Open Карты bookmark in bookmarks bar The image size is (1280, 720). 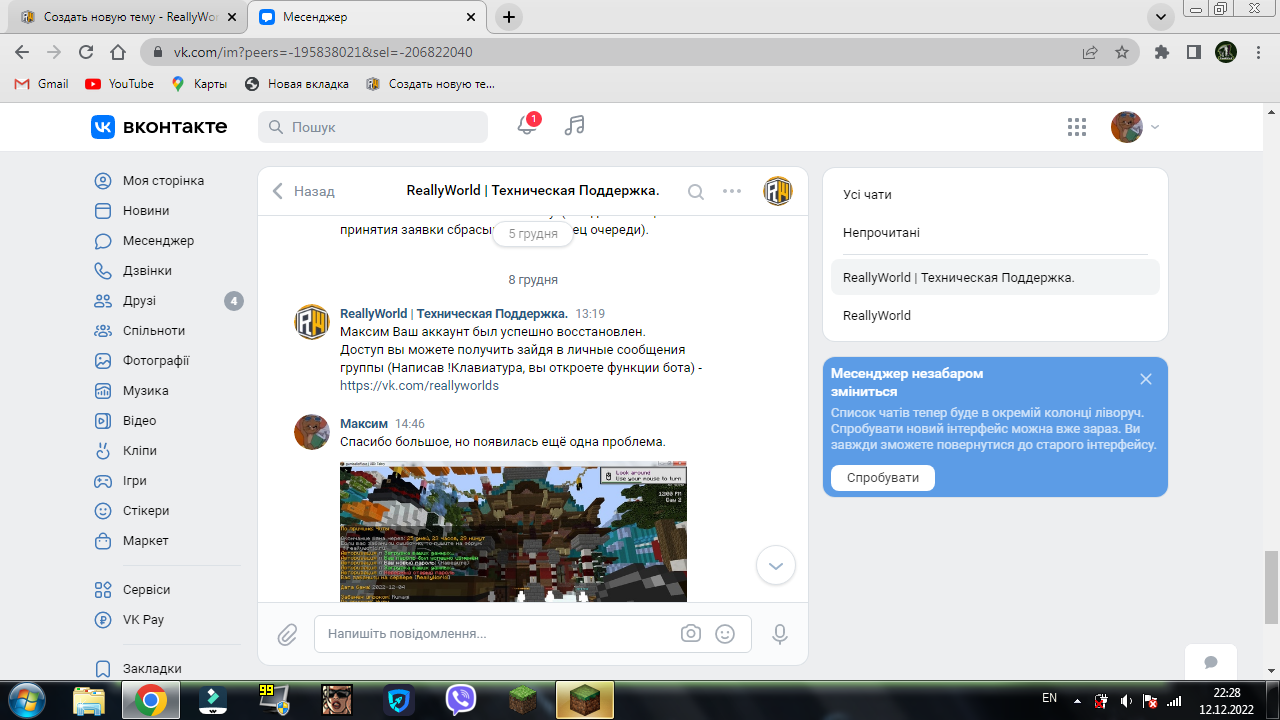[199, 84]
